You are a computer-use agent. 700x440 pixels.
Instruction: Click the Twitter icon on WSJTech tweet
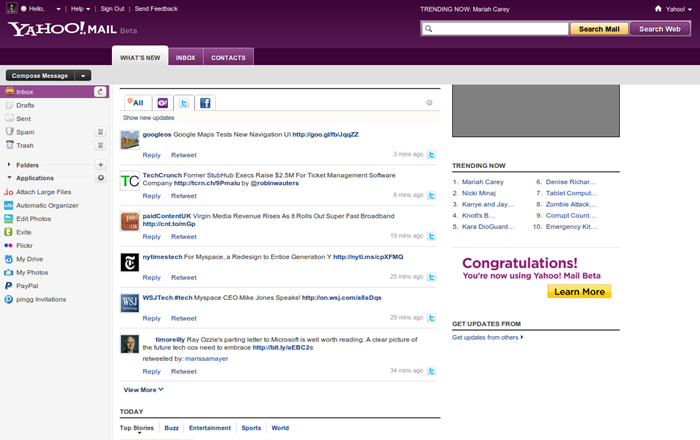[x=431, y=318]
